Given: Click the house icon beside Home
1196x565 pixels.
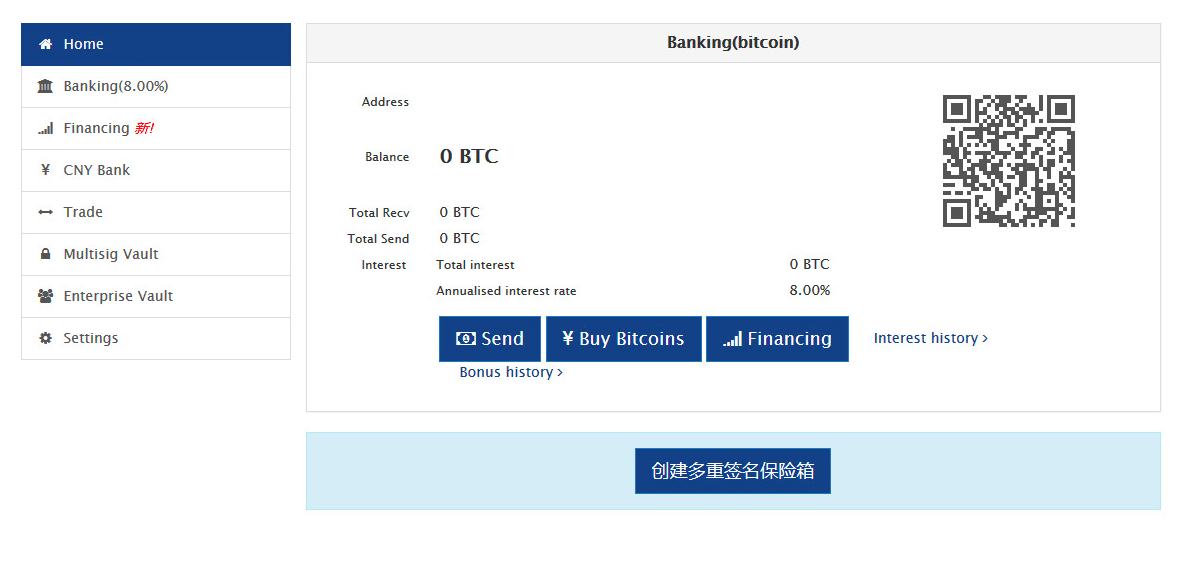Looking at the screenshot, I should pos(46,44).
